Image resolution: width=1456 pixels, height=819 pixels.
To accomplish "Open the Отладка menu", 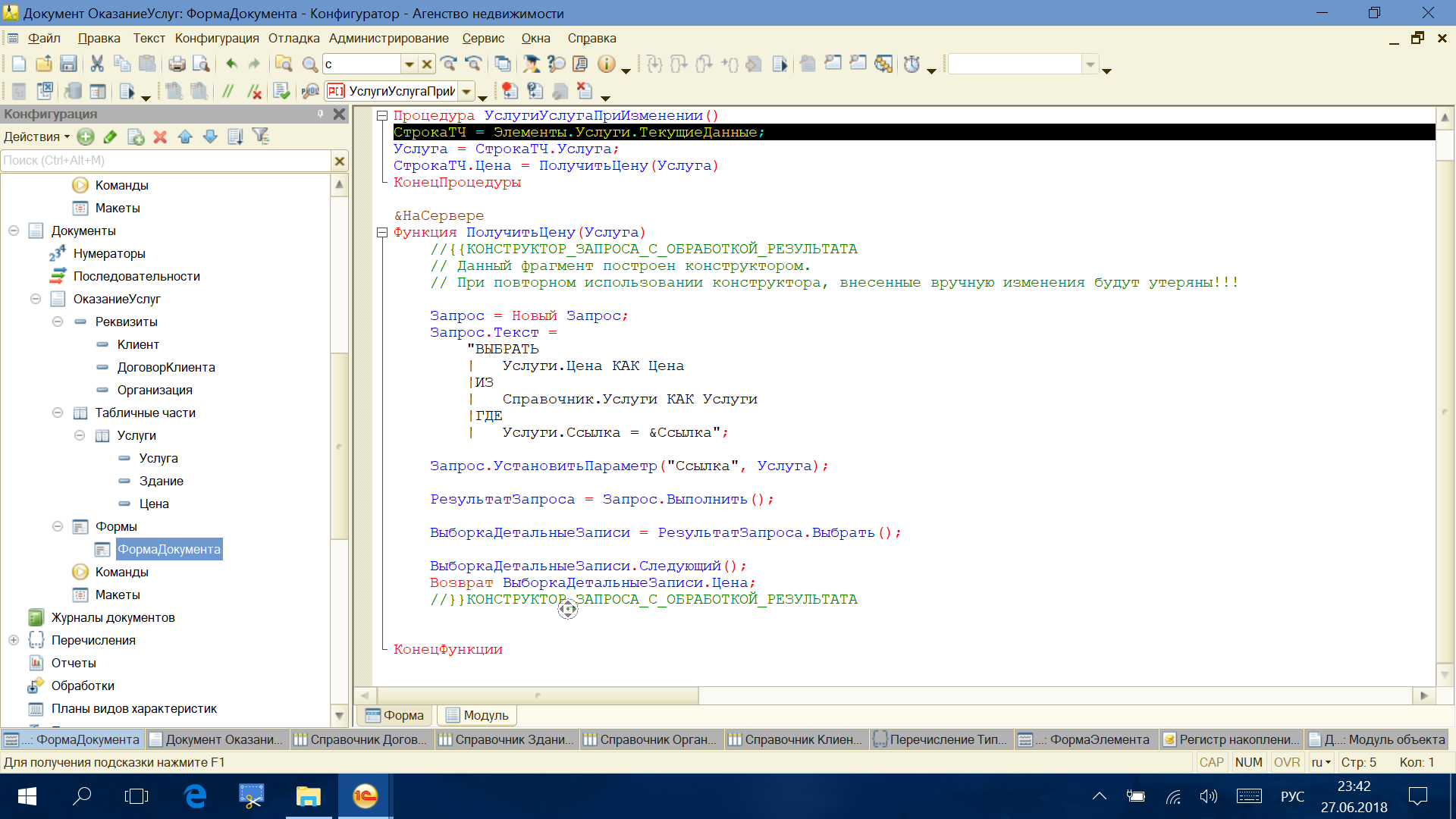I will [293, 38].
